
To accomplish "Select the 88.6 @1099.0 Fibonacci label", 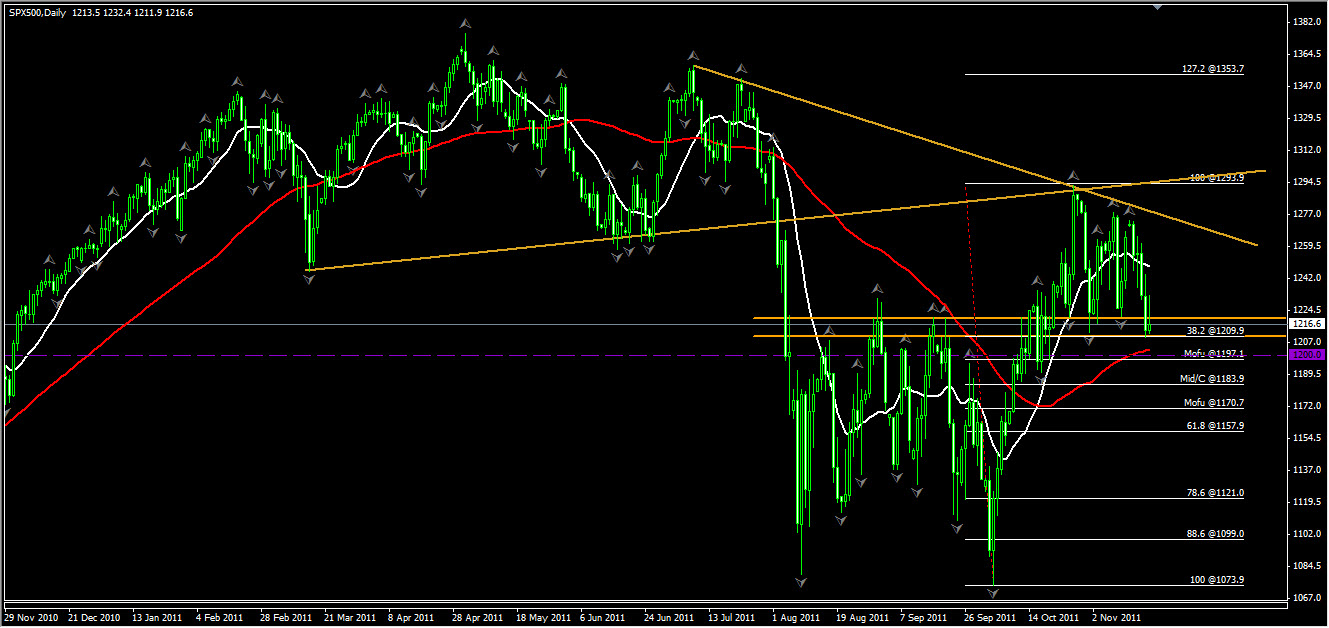I will point(1215,534).
